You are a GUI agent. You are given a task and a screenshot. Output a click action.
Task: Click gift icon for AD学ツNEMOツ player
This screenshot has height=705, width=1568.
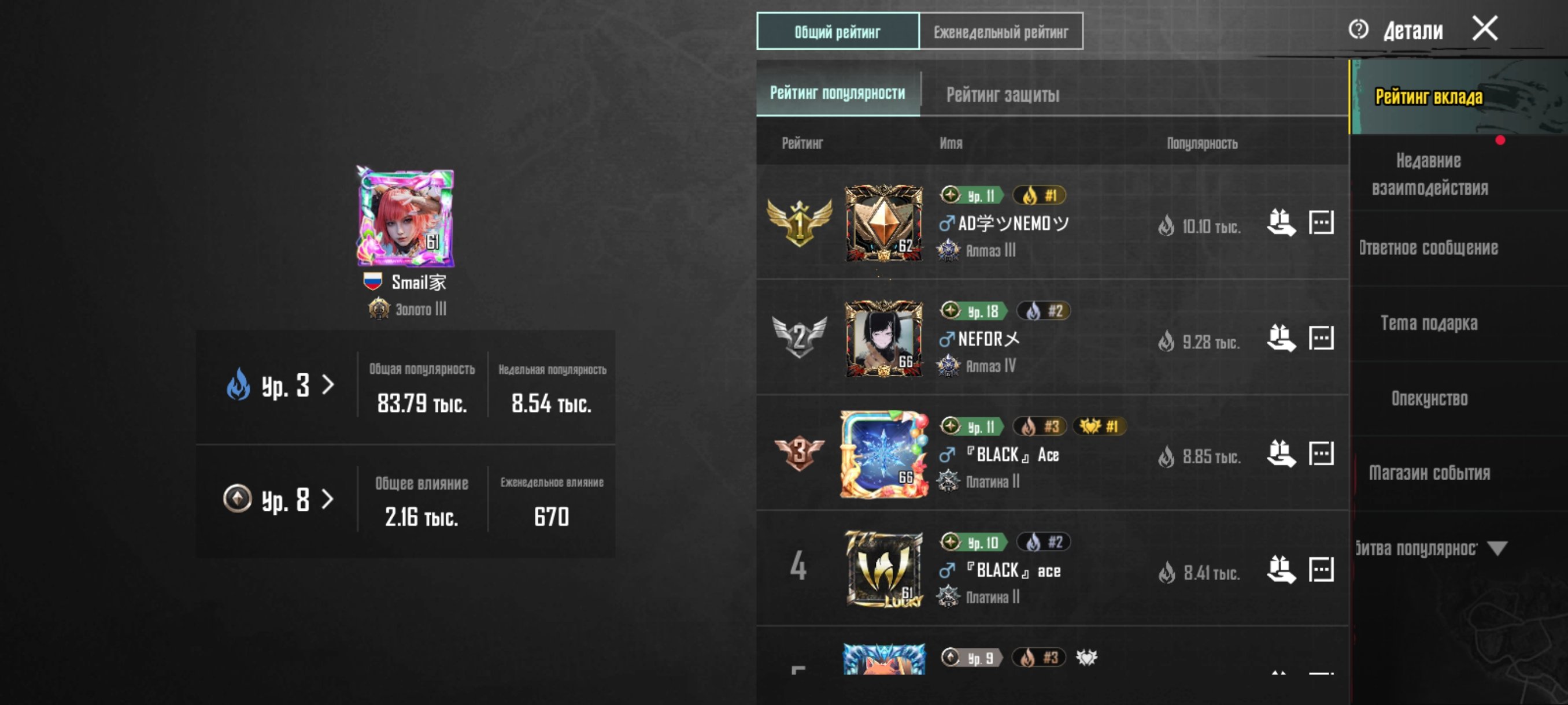coord(1281,222)
